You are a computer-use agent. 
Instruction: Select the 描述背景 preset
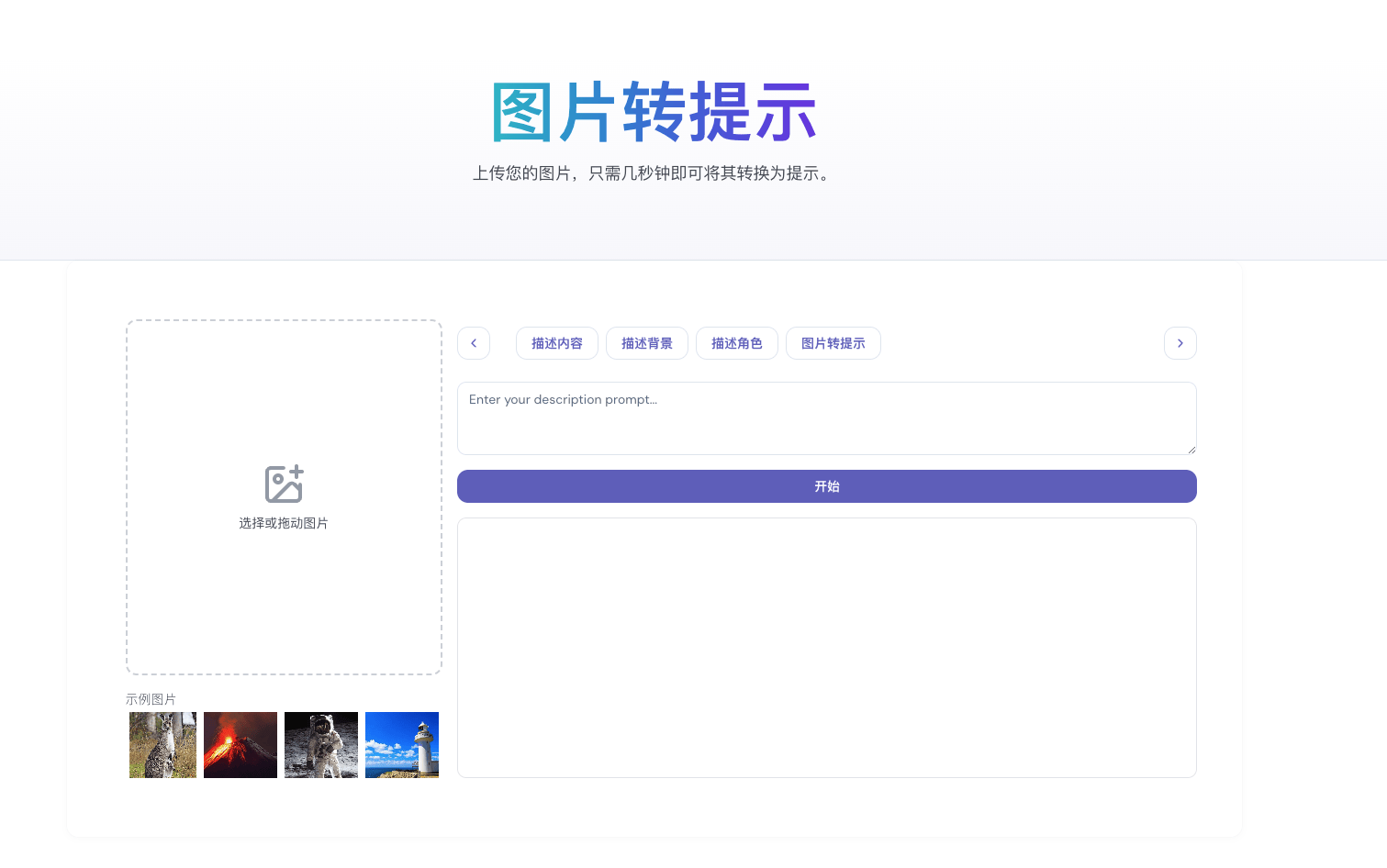point(647,343)
